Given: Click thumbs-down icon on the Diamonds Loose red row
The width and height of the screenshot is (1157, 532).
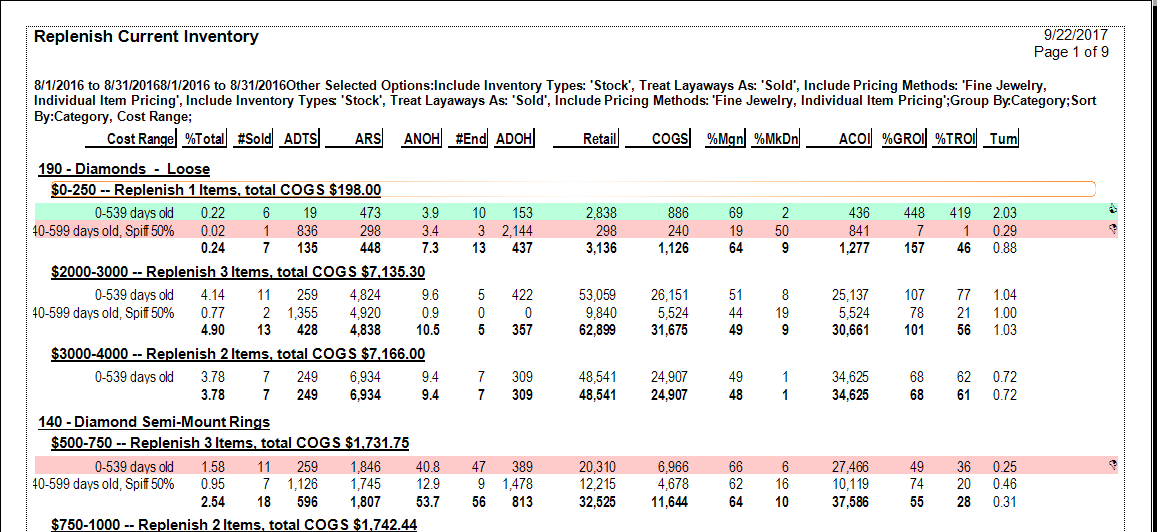Looking at the screenshot, I should (1112, 229).
